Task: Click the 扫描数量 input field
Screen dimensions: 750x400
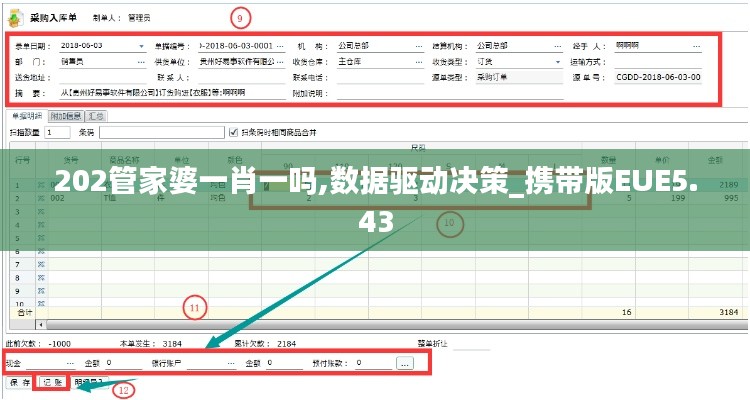Action: pyautogui.click(x=57, y=131)
